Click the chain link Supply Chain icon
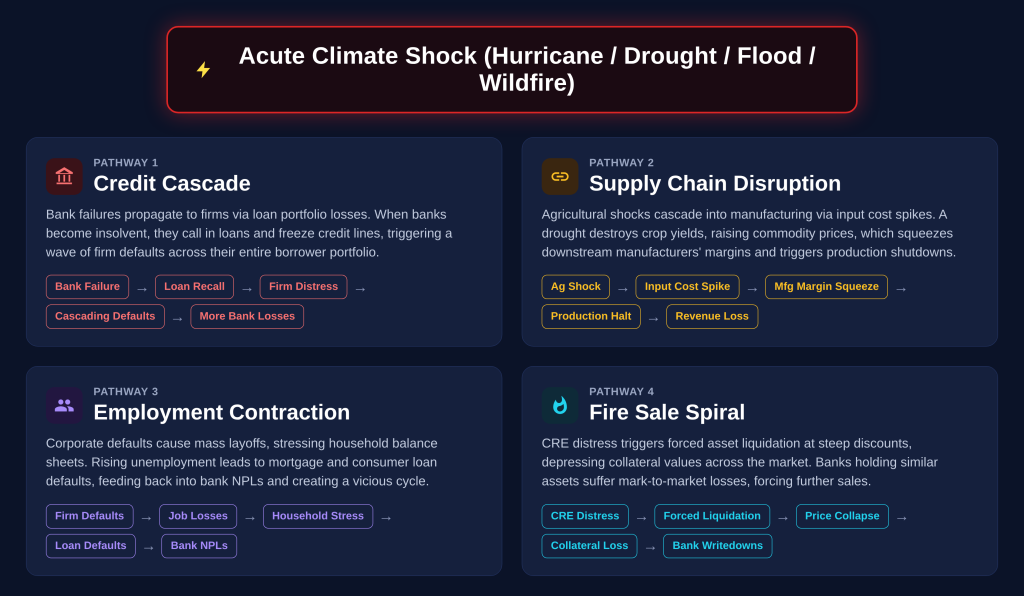Screen dimensions: 1024x596 coord(560,176)
